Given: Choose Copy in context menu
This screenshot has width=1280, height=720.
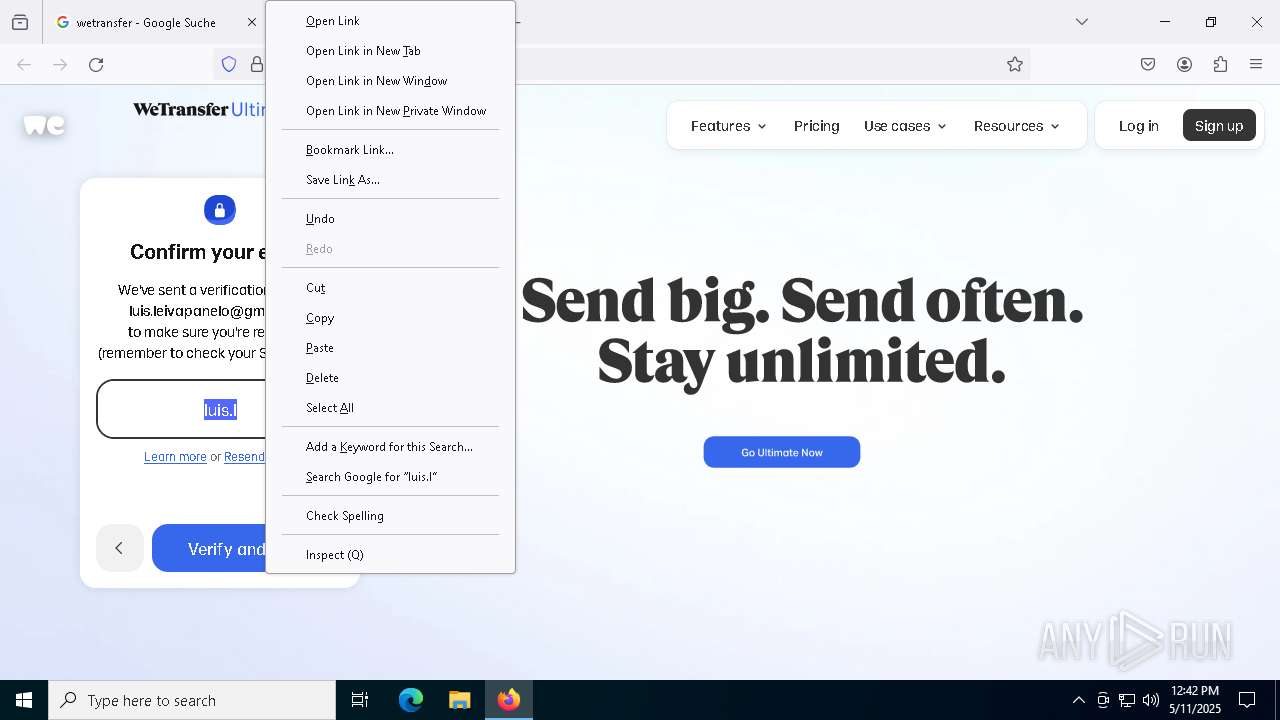Looking at the screenshot, I should (390, 318).
